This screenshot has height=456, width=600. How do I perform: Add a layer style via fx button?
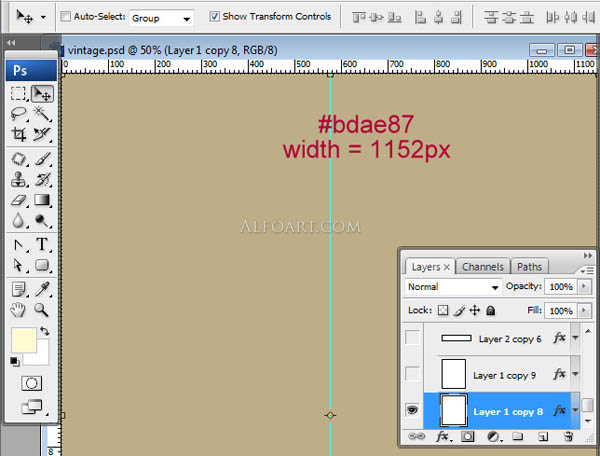point(442,436)
